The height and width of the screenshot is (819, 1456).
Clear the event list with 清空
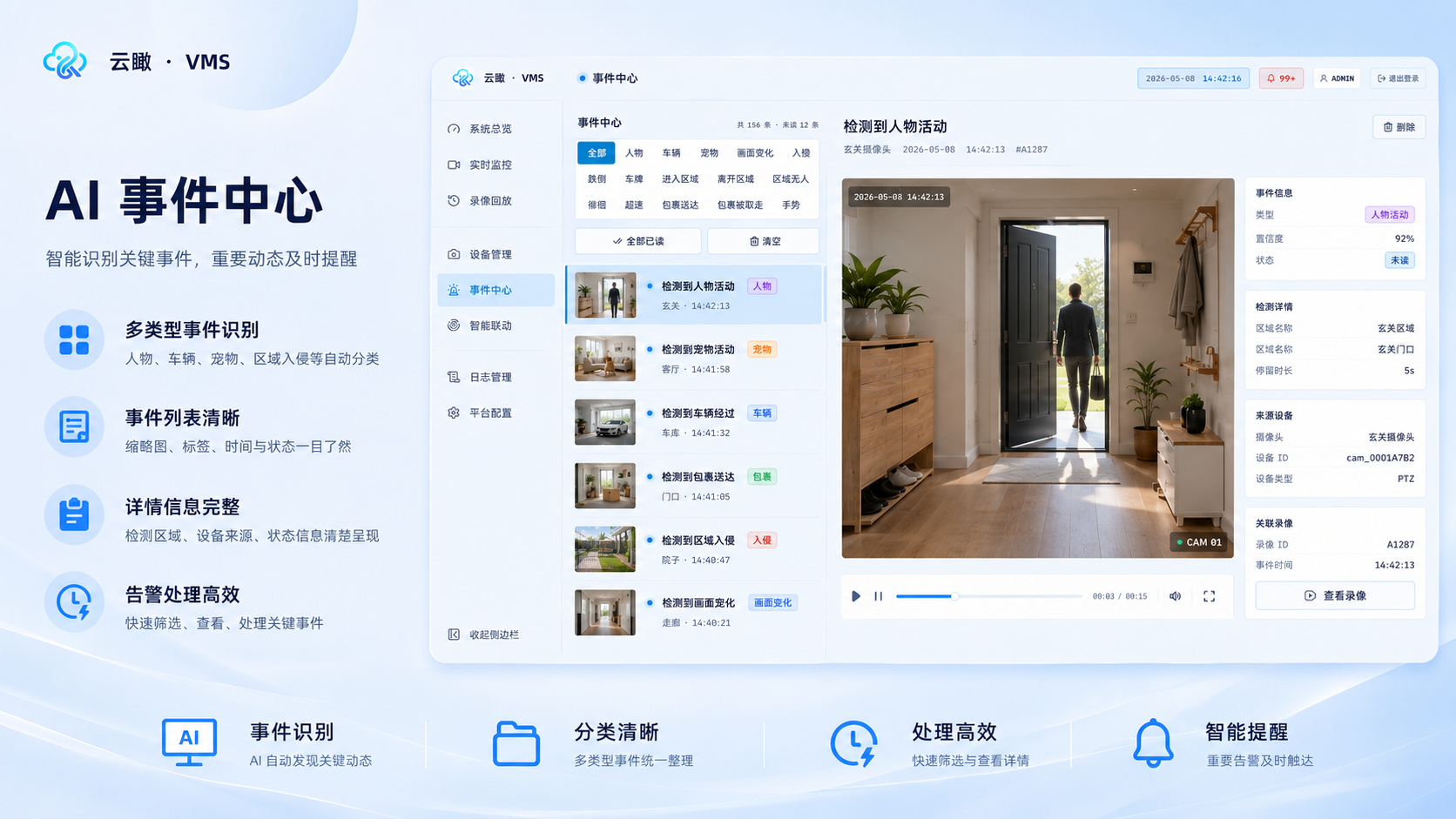pos(764,241)
